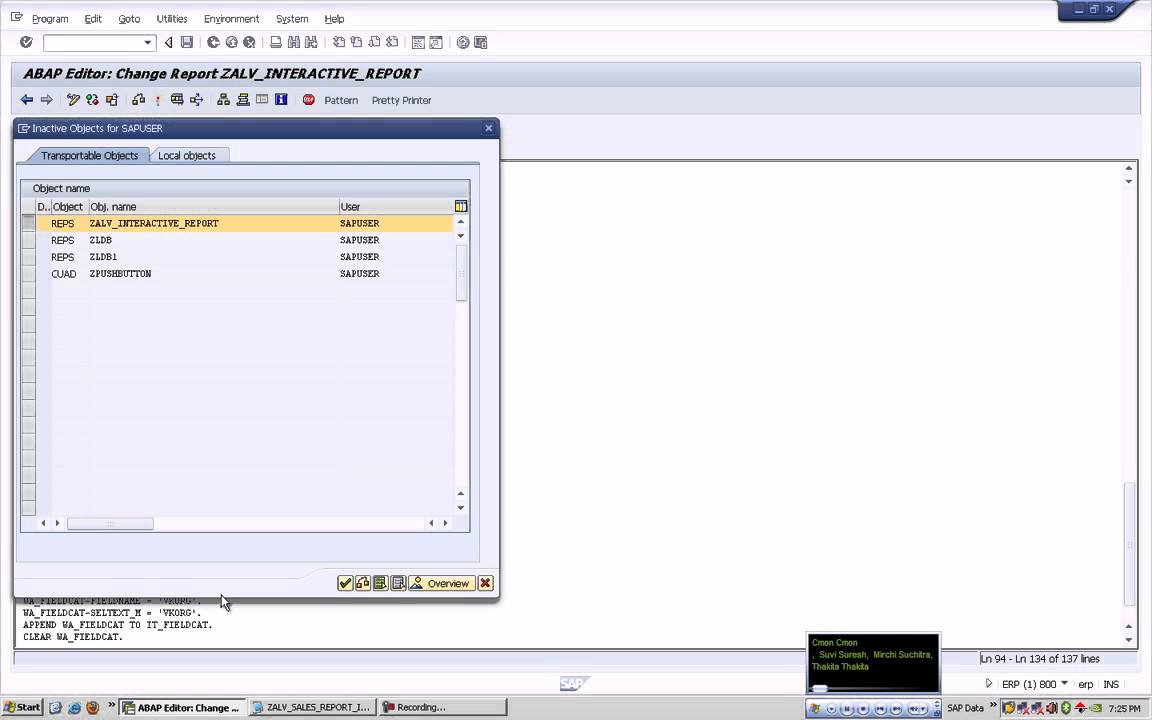
Task: Open the command field dropdown arrow
Action: [x=148, y=43]
